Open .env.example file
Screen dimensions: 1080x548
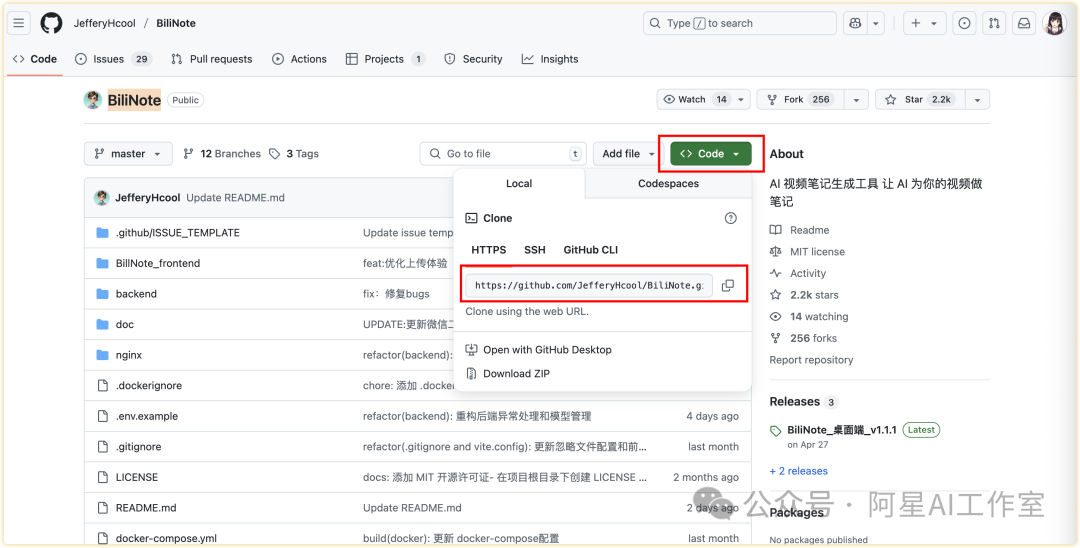point(147,417)
